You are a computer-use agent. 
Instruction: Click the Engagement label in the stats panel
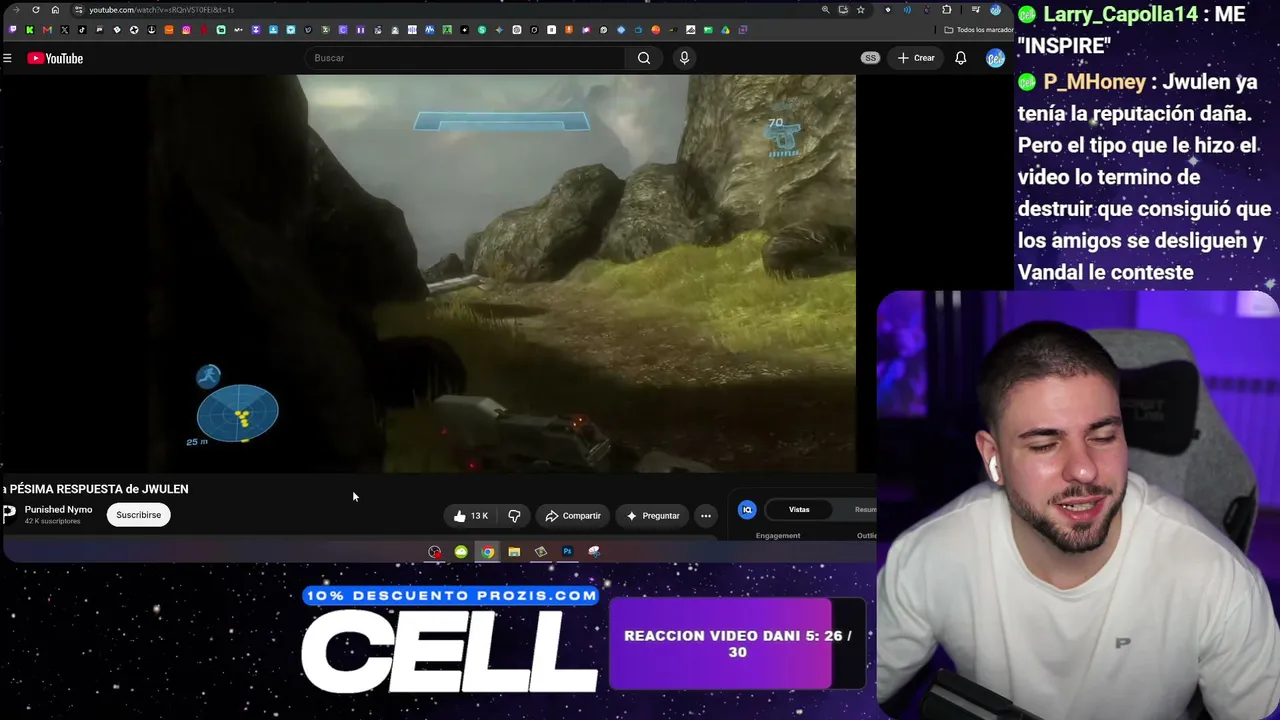tap(778, 536)
